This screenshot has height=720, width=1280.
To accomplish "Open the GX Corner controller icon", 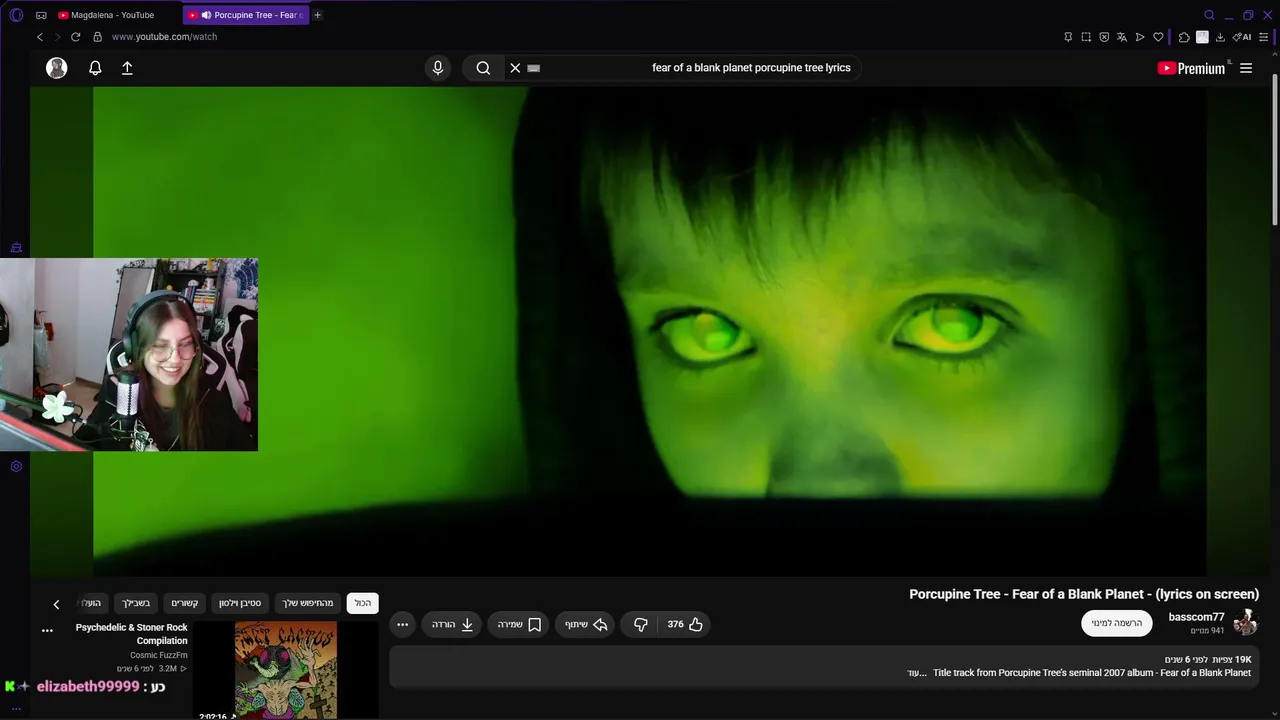I will pyautogui.click(x=41, y=15).
